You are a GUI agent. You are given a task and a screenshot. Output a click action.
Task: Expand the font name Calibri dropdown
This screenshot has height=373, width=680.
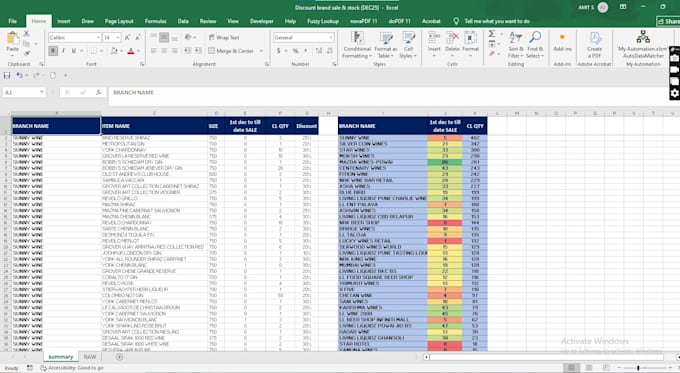tap(98, 38)
